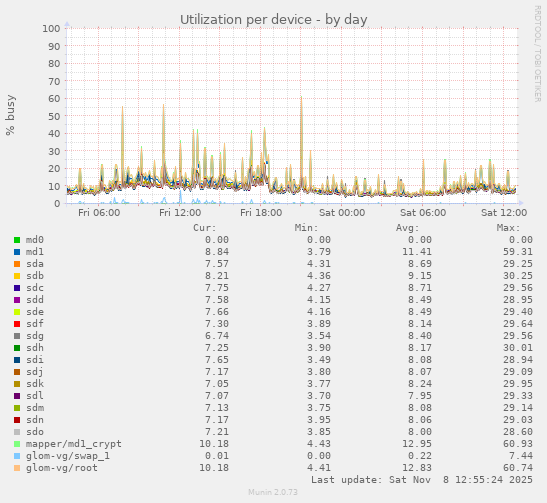Image resolution: width=547 pixels, height=503 pixels.
Task: Click the sdj brown legend swatch
Action: coord(17,372)
